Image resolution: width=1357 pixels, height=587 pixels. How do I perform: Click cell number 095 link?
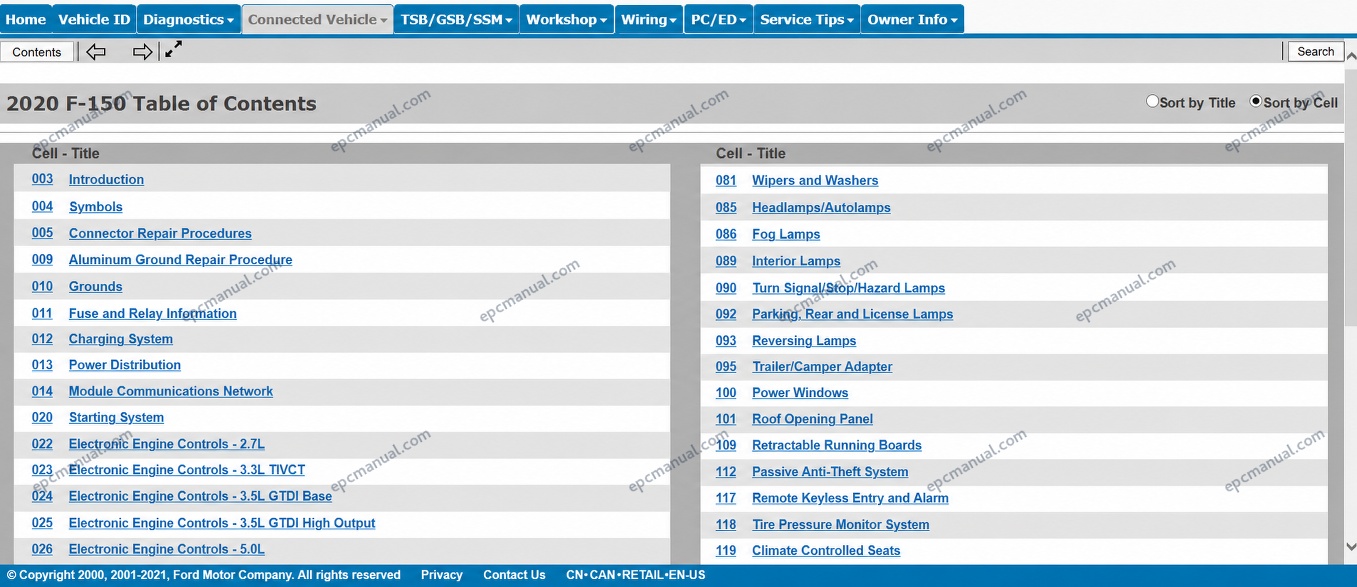tap(726, 367)
